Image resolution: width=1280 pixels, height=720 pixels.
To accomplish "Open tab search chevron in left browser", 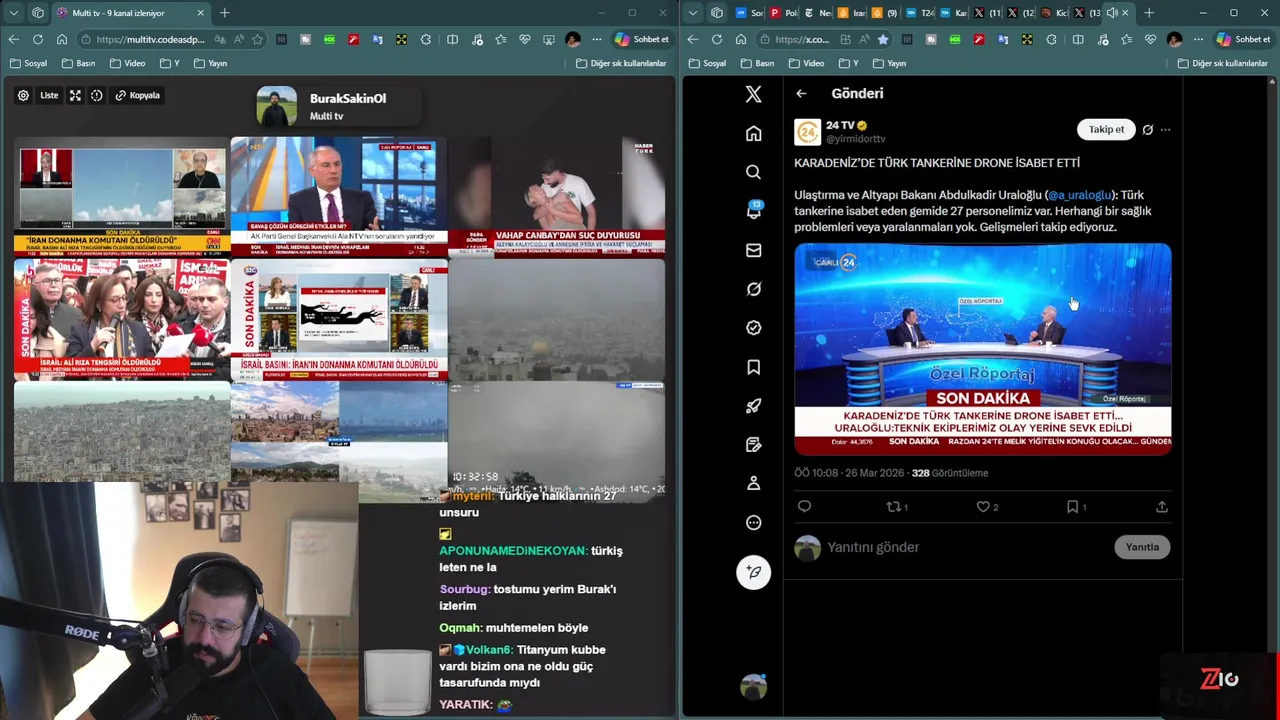I will coord(13,13).
